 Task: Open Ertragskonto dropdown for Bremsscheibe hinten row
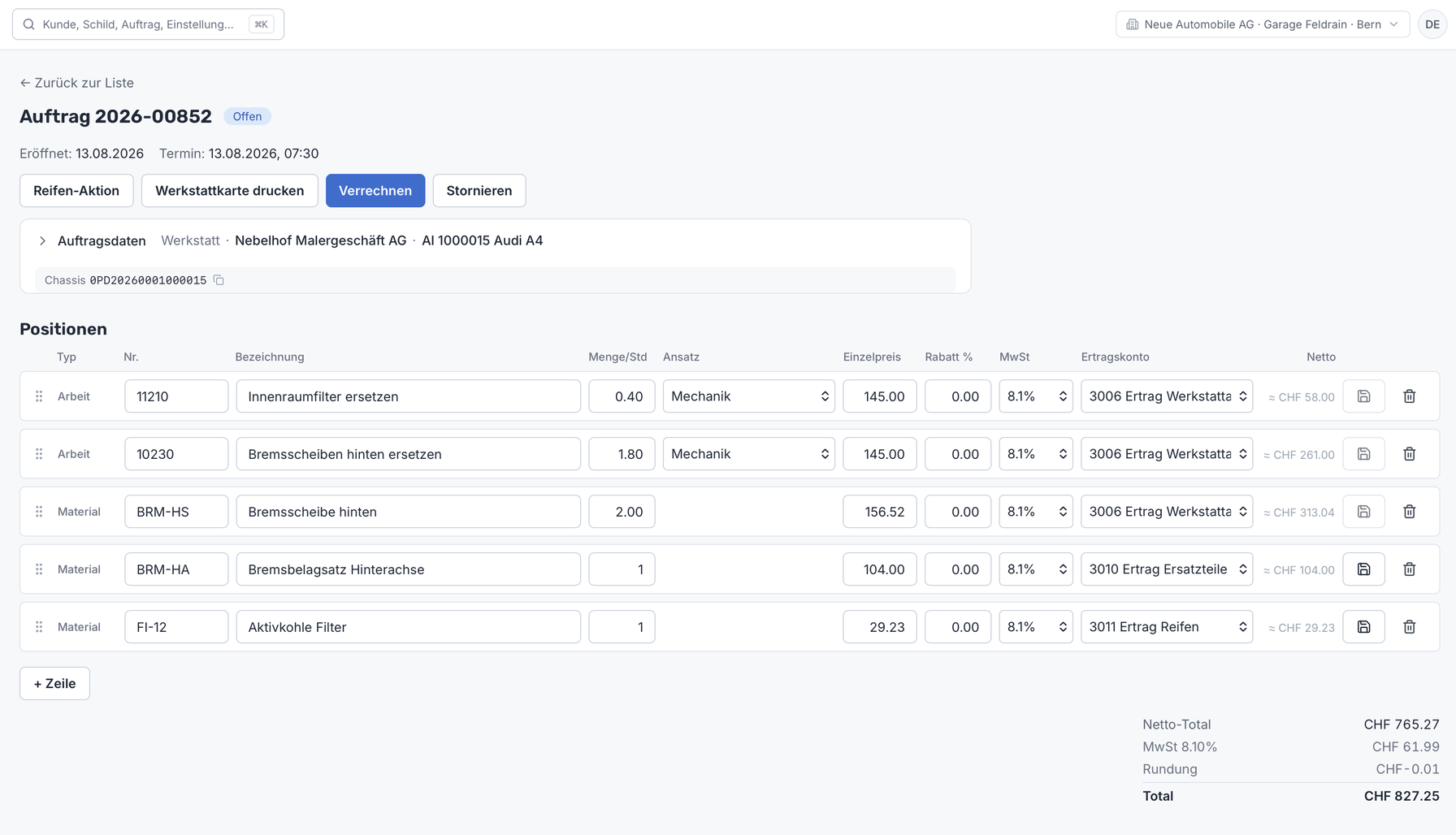[1167, 512]
